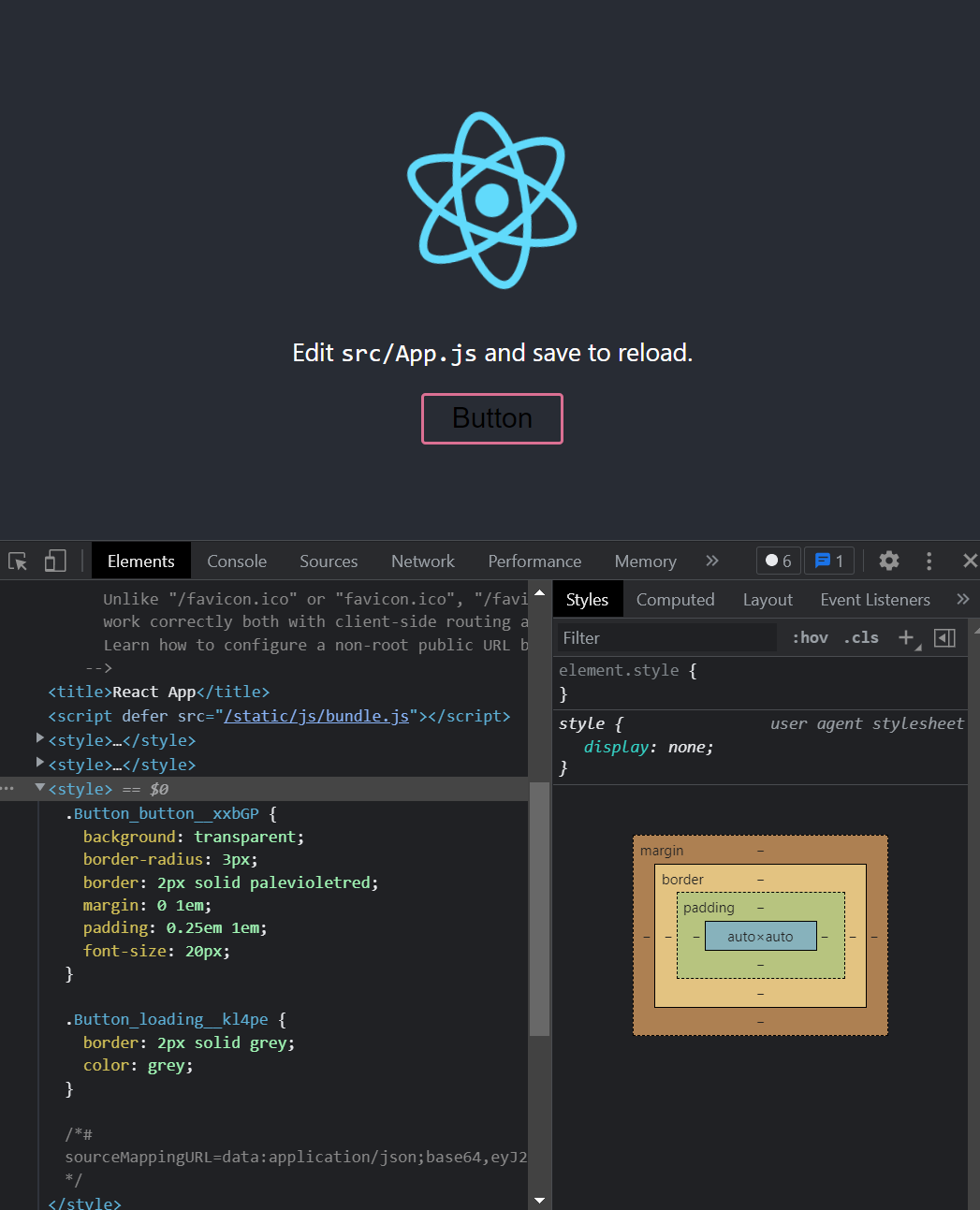This screenshot has height=1210, width=980.
Task: Click the 'padding: 0.25em 1em' declaration
Action: 175,927
